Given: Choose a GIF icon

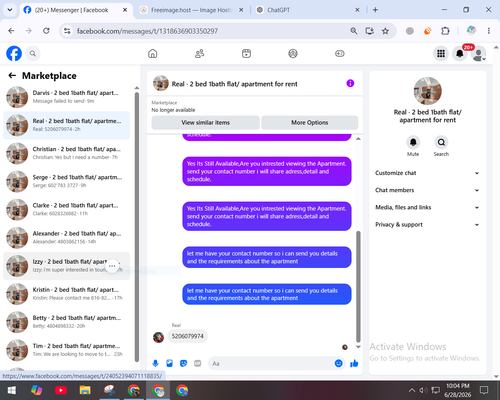Looking at the screenshot, I should point(197,363).
